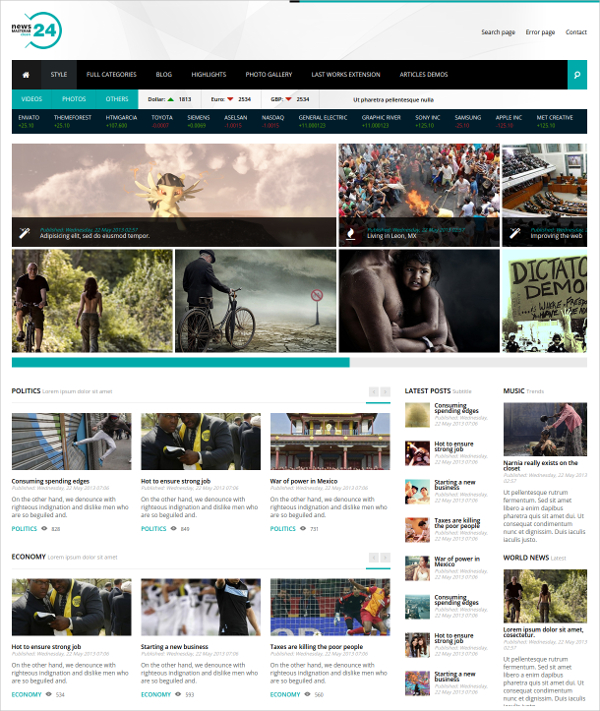Open the BLOG menu item
The height and width of the screenshot is (711, 600).
(164, 75)
